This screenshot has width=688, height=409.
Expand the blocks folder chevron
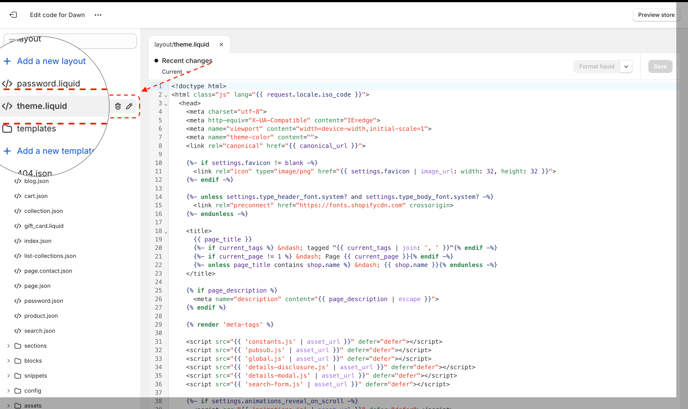[x=8, y=361]
